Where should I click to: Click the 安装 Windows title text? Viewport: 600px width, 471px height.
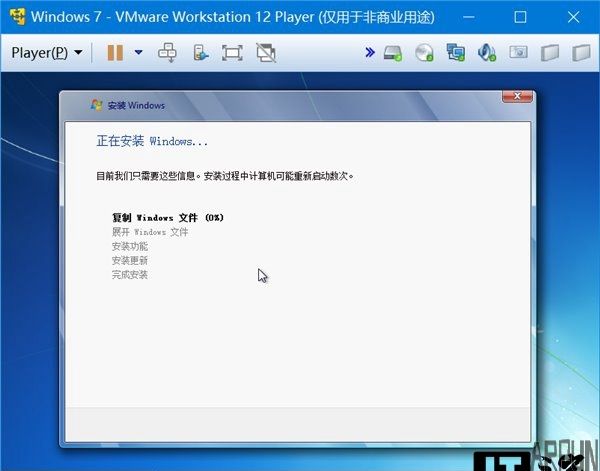pos(136,105)
